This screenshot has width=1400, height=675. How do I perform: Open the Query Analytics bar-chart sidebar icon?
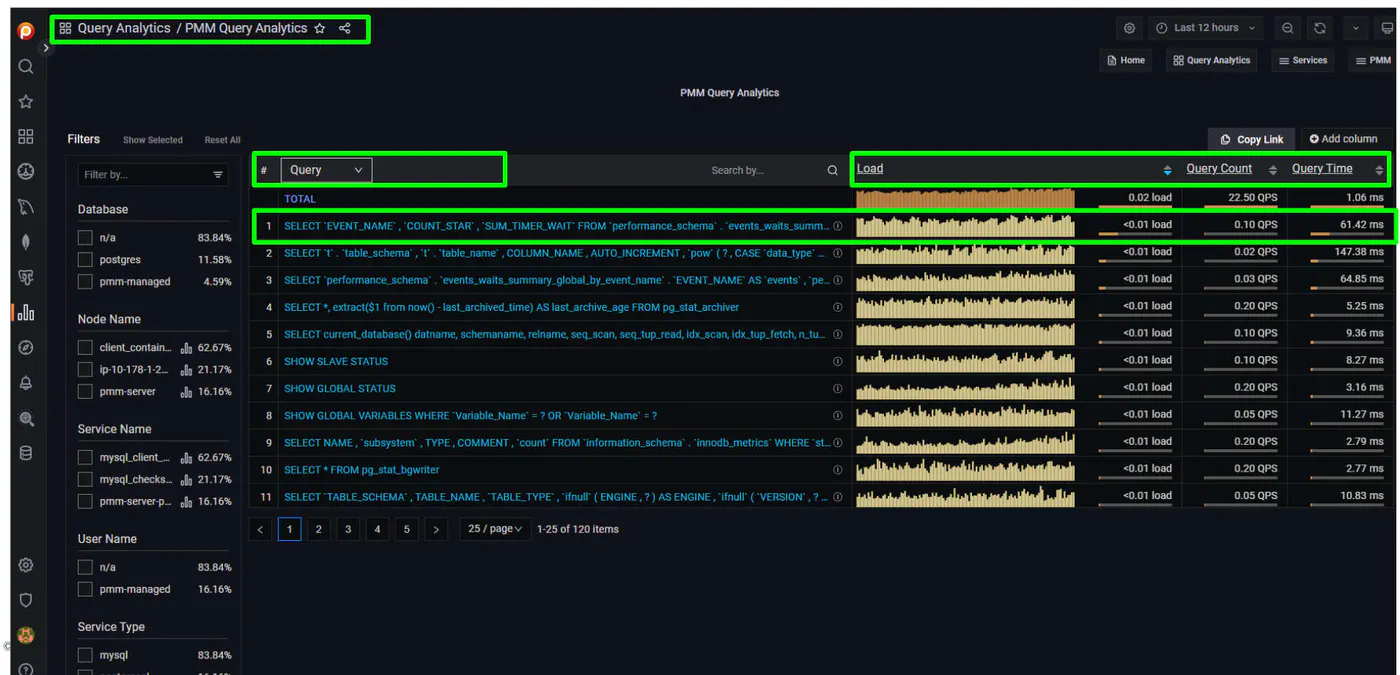tap(26, 313)
